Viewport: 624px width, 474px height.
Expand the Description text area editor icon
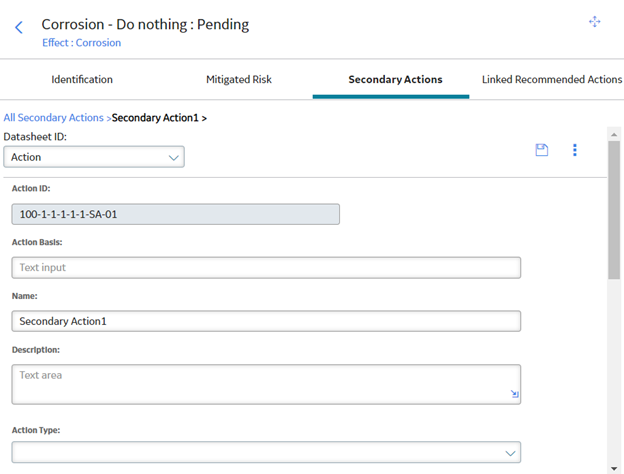tap(515, 394)
